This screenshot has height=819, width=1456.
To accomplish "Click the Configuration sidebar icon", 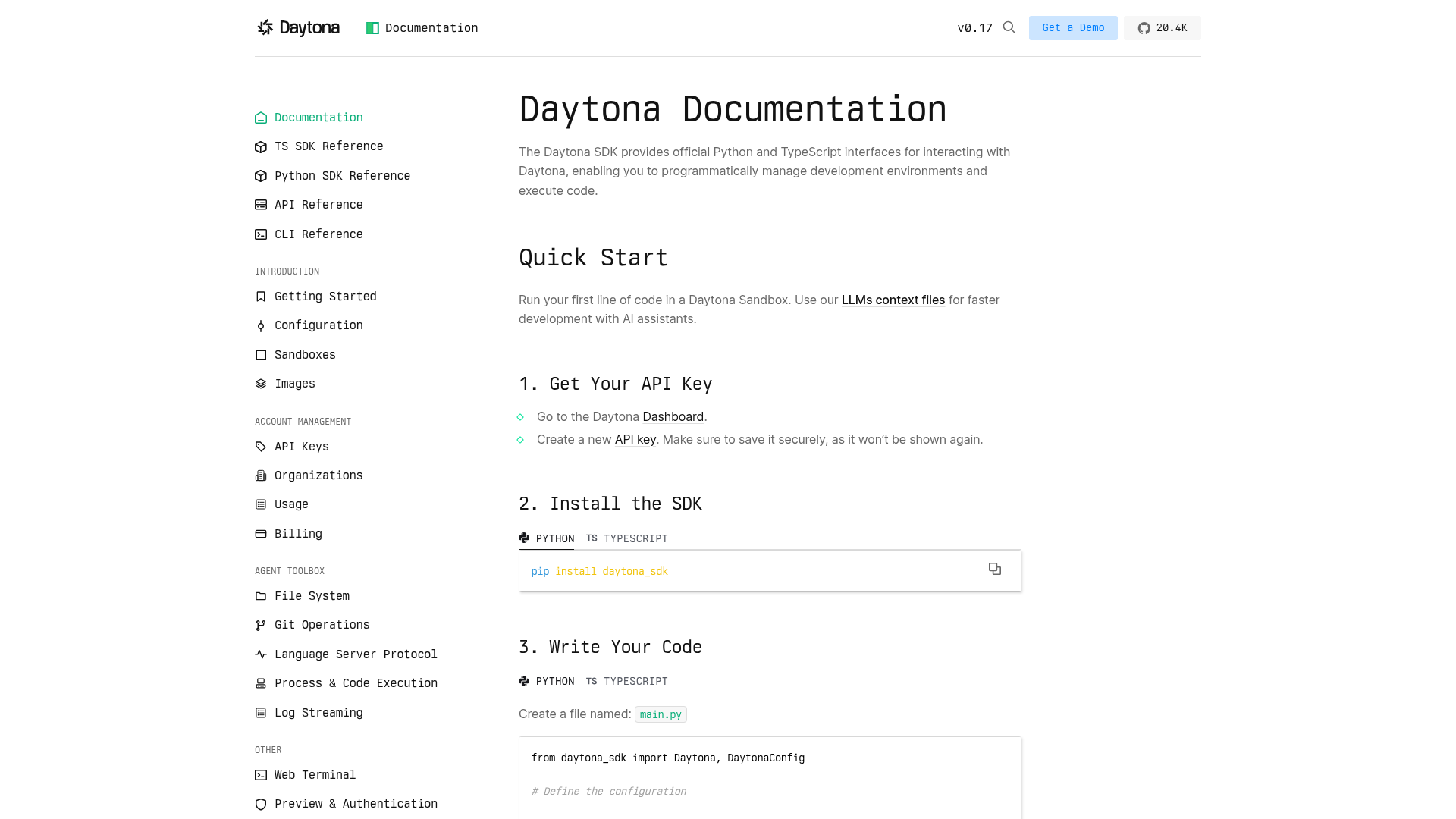I will [261, 325].
